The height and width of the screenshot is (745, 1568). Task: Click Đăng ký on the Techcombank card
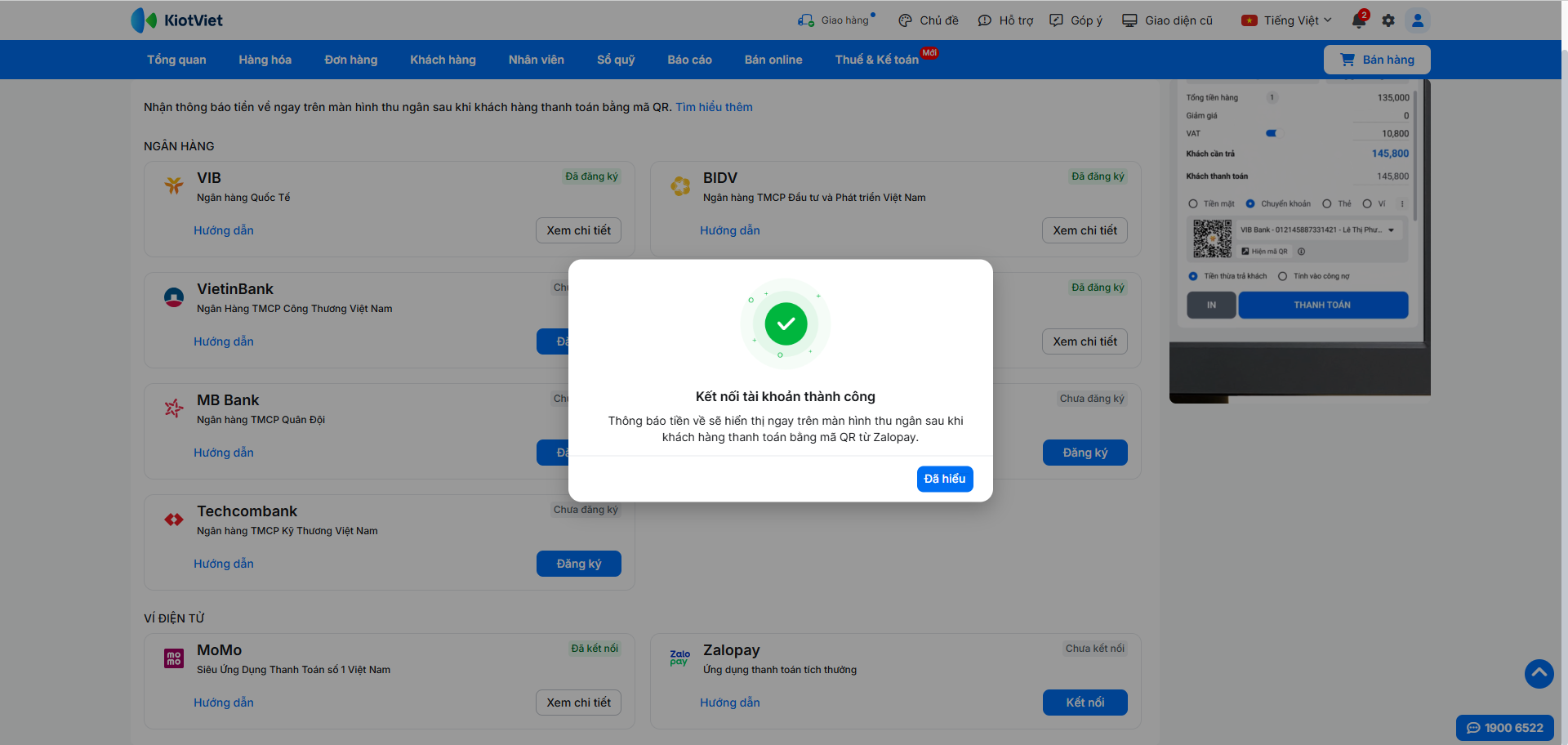click(579, 564)
